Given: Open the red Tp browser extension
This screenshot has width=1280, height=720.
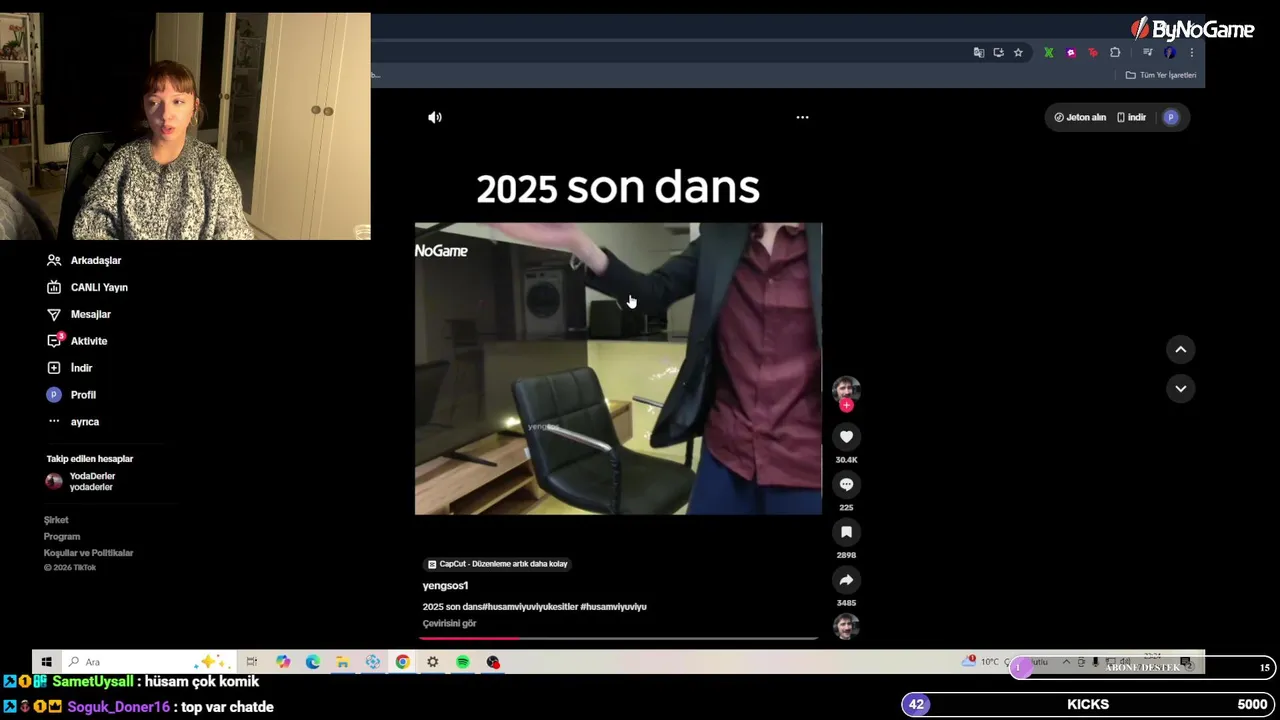Looking at the screenshot, I should pos(1093,53).
